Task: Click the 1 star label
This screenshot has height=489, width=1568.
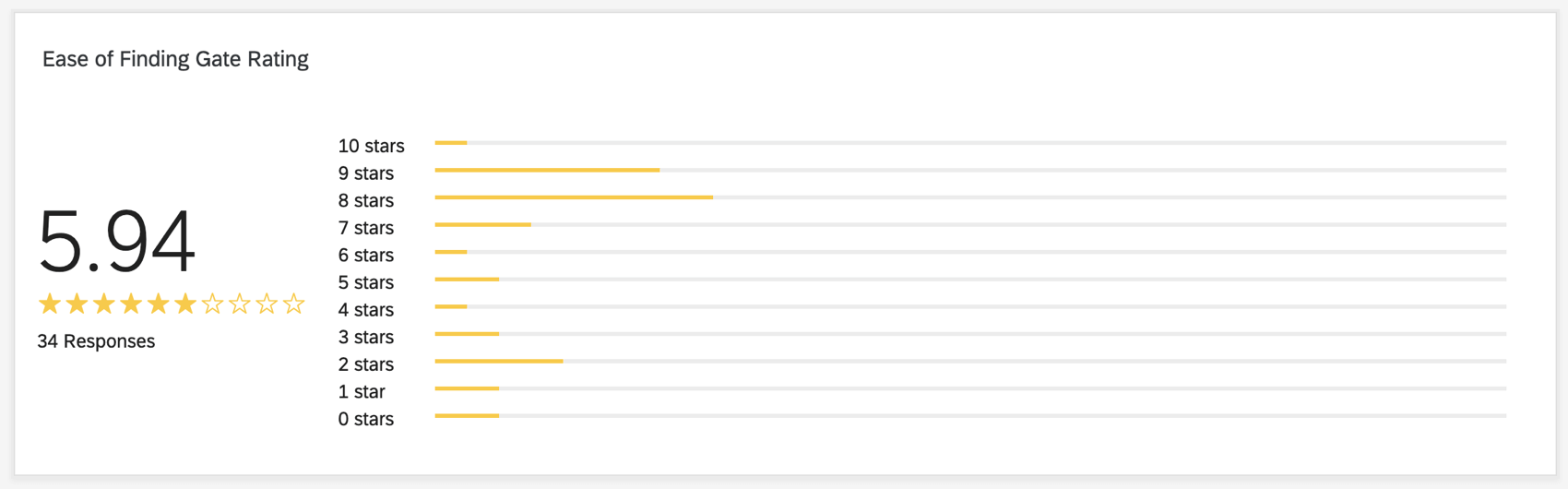Action: tap(362, 392)
